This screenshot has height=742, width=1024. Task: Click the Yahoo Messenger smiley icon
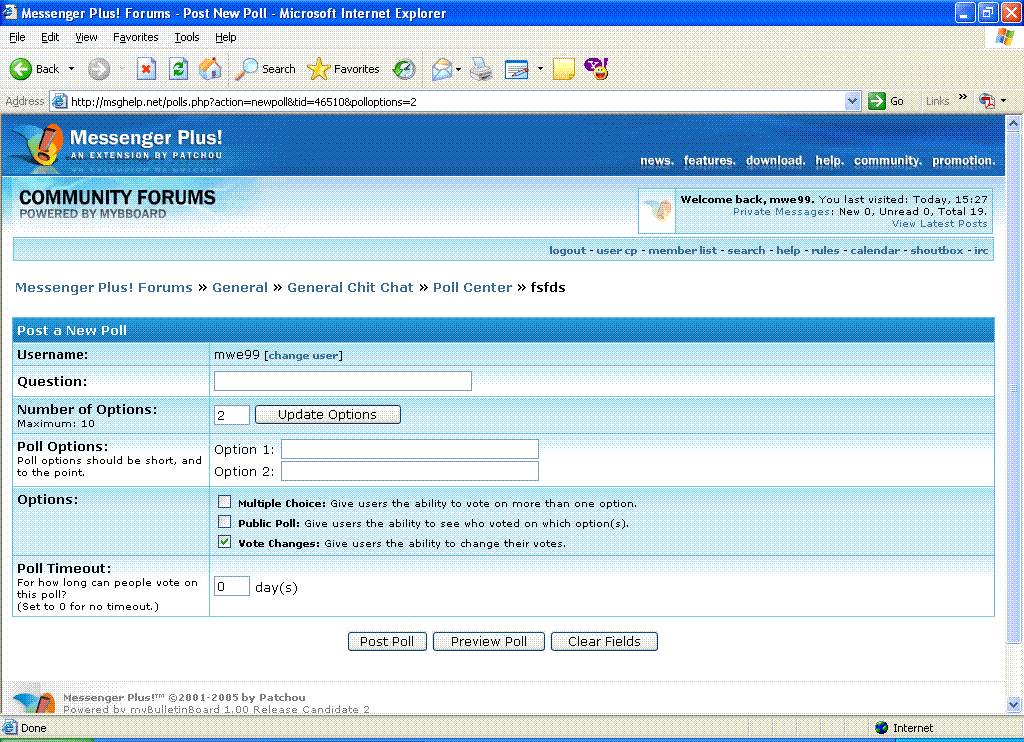pyautogui.click(x=596, y=68)
